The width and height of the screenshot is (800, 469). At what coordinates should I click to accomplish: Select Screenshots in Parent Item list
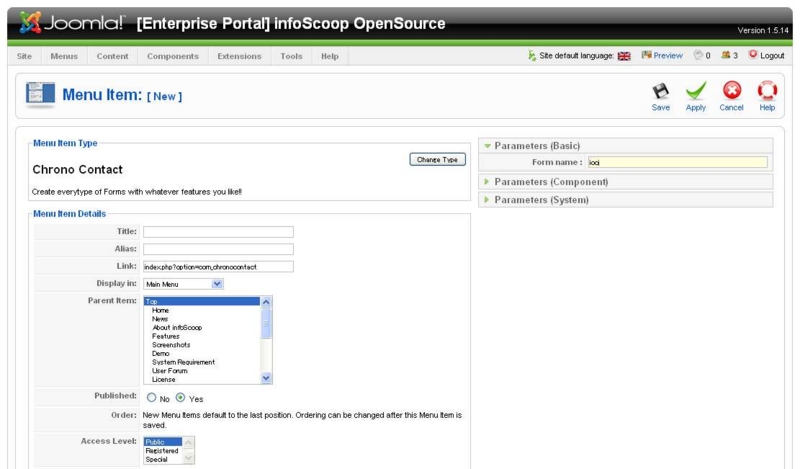[202, 345]
